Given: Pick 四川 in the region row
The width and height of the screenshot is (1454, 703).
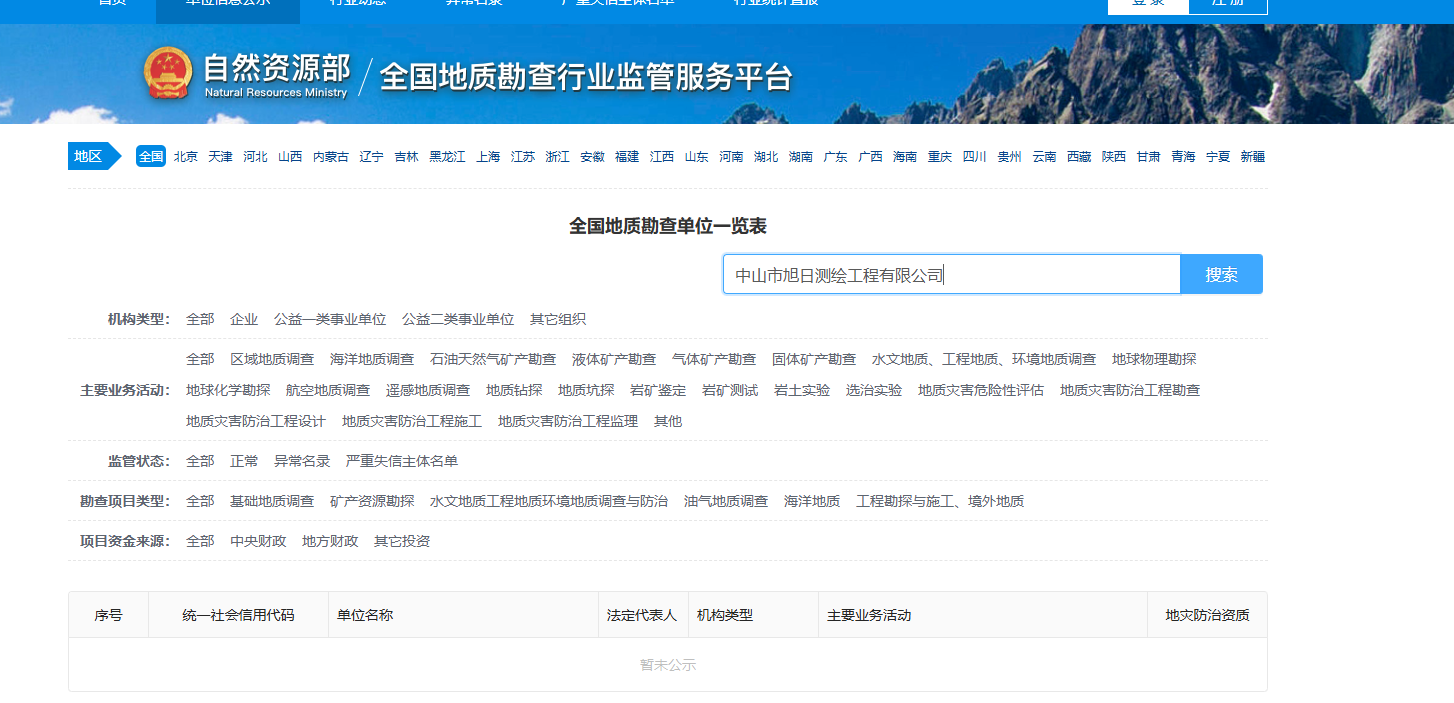Looking at the screenshot, I should (x=974, y=157).
